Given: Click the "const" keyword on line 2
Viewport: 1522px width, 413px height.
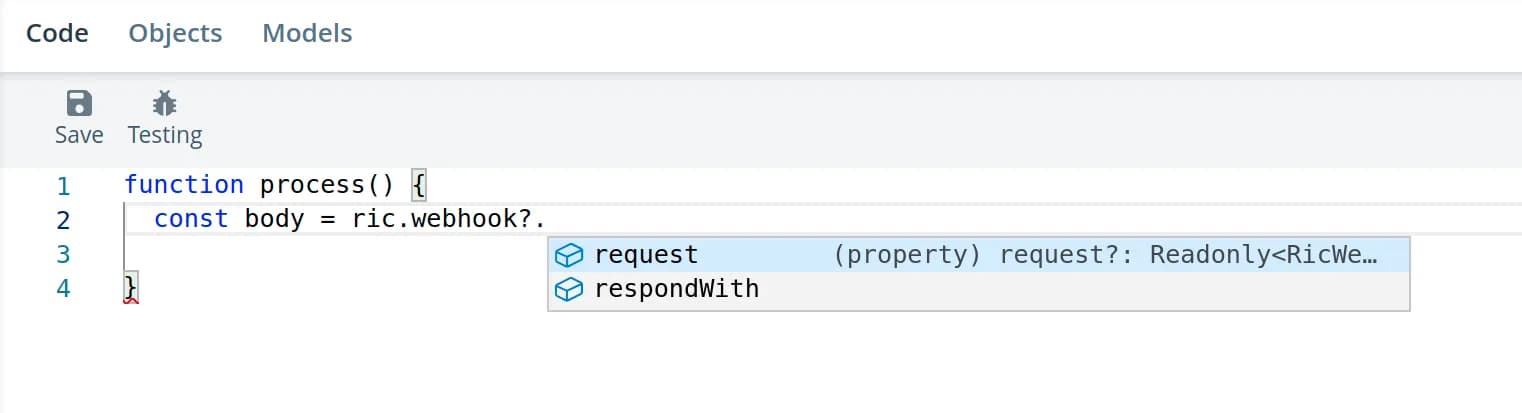Looking at the screenshot, I should click(191, 219).
